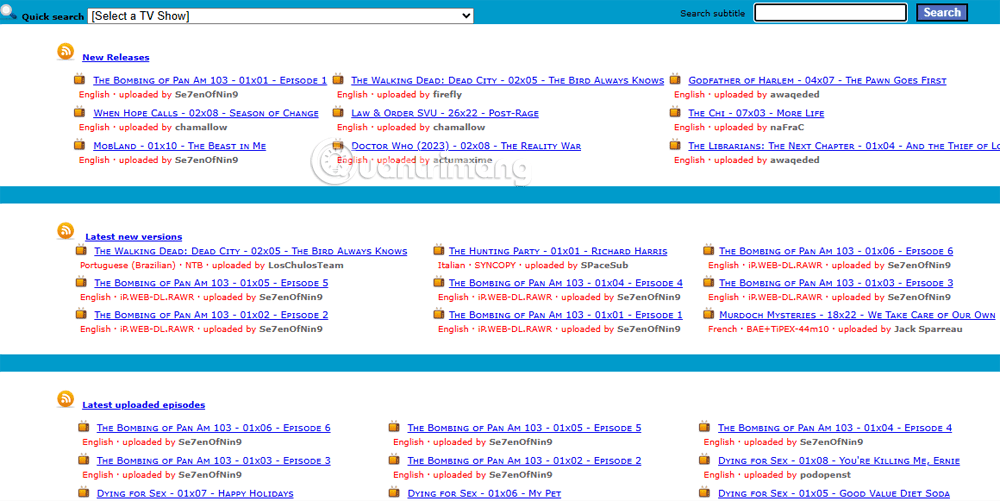Open Dying for Sex 01x05 Good Value Diet Soda
This screenshot has height=501, width=1000.
pos(834,493)
